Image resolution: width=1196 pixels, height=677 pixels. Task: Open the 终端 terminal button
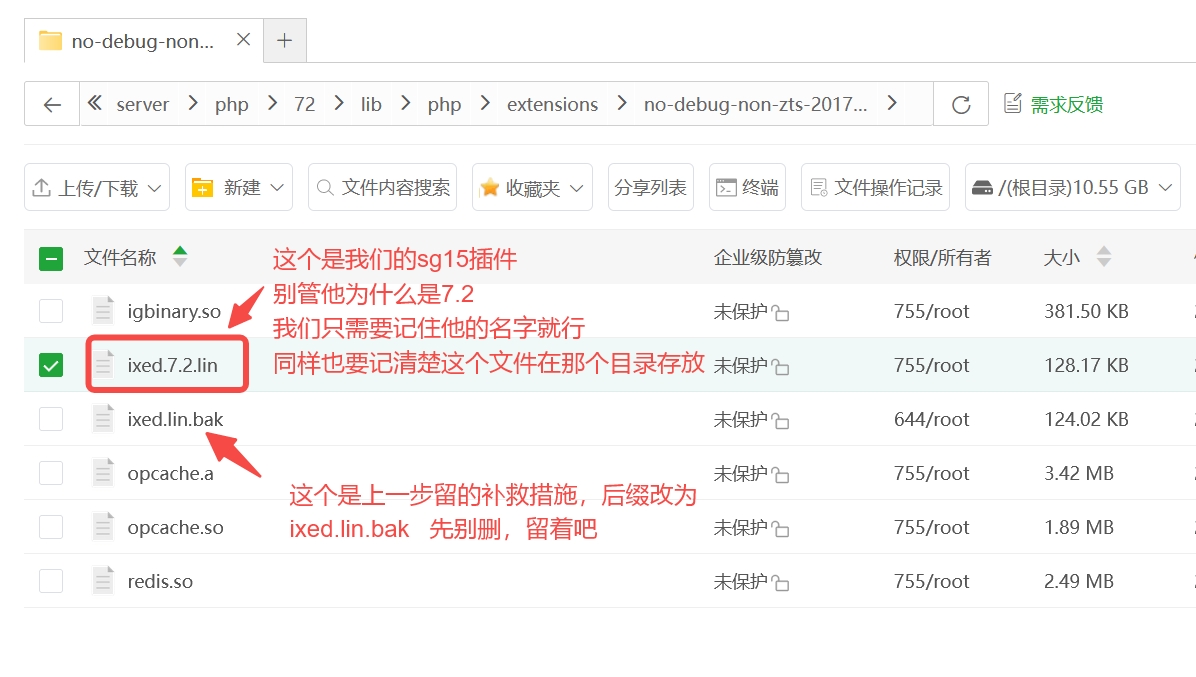747,187
